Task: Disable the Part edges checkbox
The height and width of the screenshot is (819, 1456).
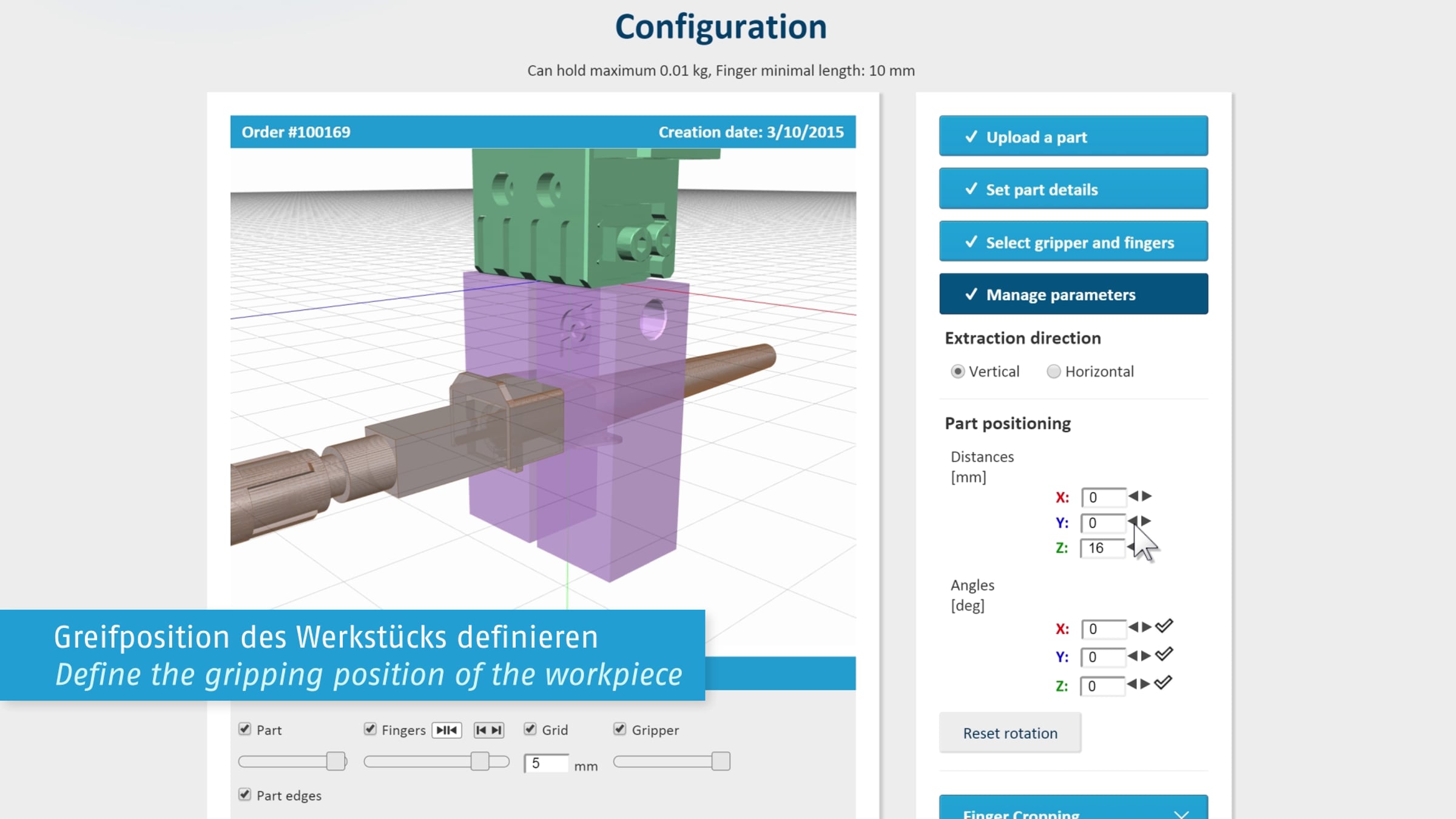Action: [x=244, y=795]
